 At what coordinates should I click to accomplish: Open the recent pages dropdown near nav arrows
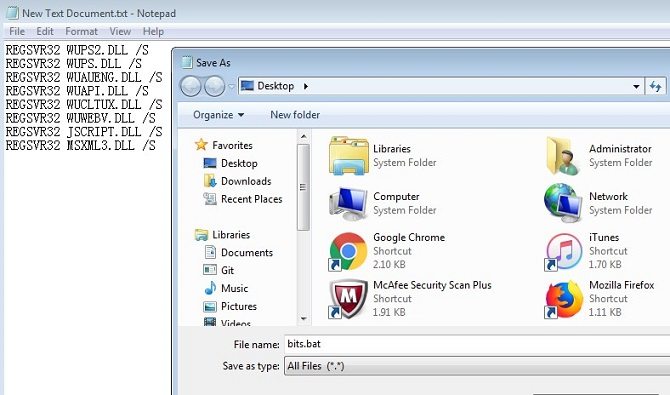pos(231,86)
